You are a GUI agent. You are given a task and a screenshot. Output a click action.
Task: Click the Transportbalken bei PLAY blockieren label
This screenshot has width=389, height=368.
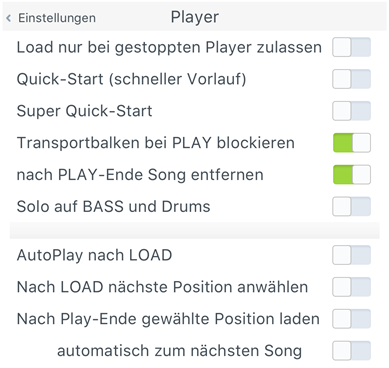[x=156, y=143]
